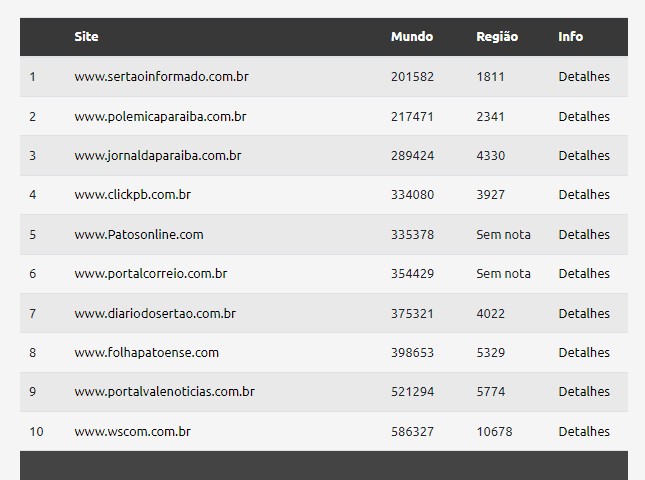
Task: Open Detalhes for www.portalcorreio.com.br
Action: coord(584,274)
